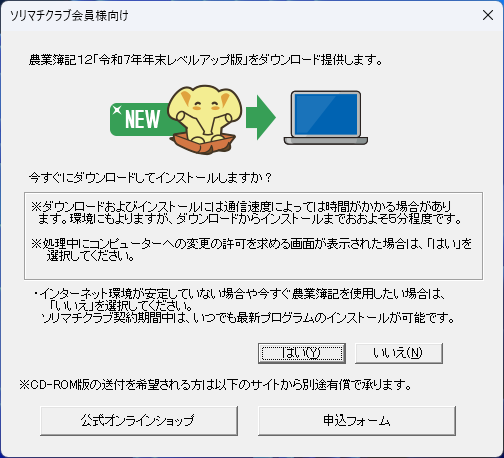Viewport: 504px width, 458px height.
Task: Open the 申込フォーム button
Action: pyautogui.click(x=357, y=420)
